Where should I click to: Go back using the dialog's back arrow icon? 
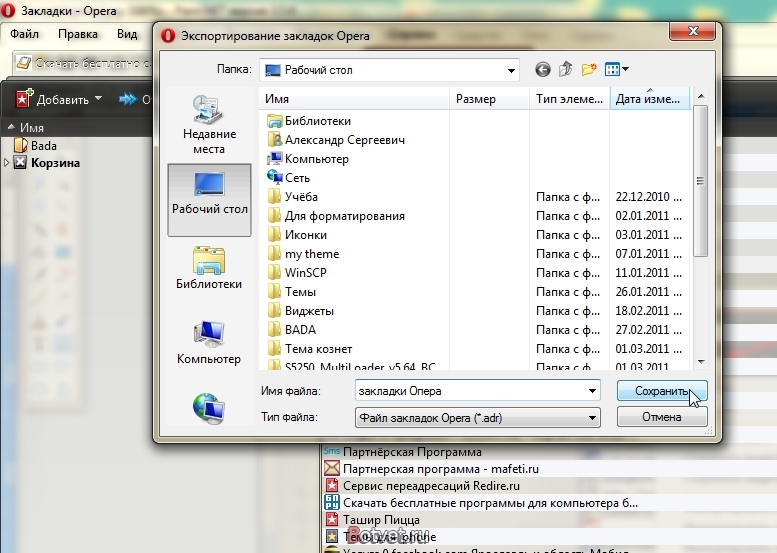click(543, 70)
